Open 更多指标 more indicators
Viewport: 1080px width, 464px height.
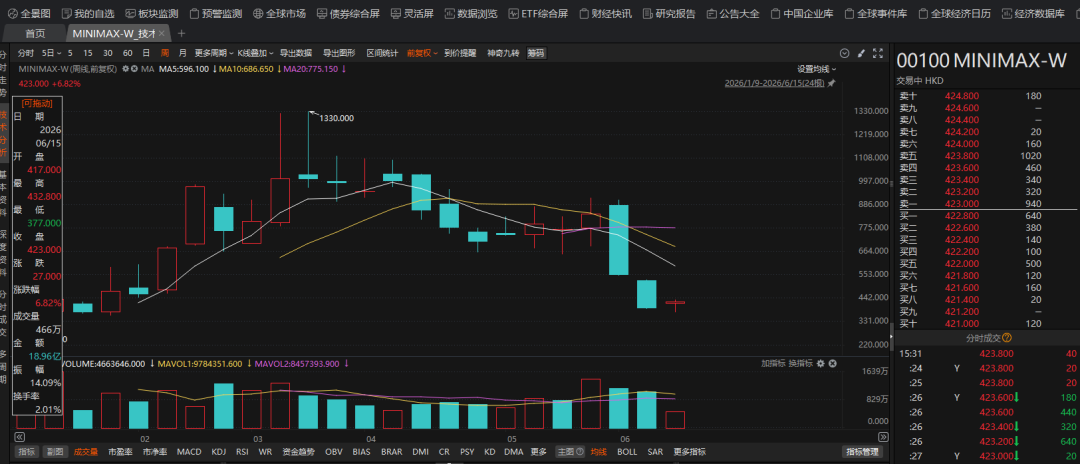(x=689, y=452)
